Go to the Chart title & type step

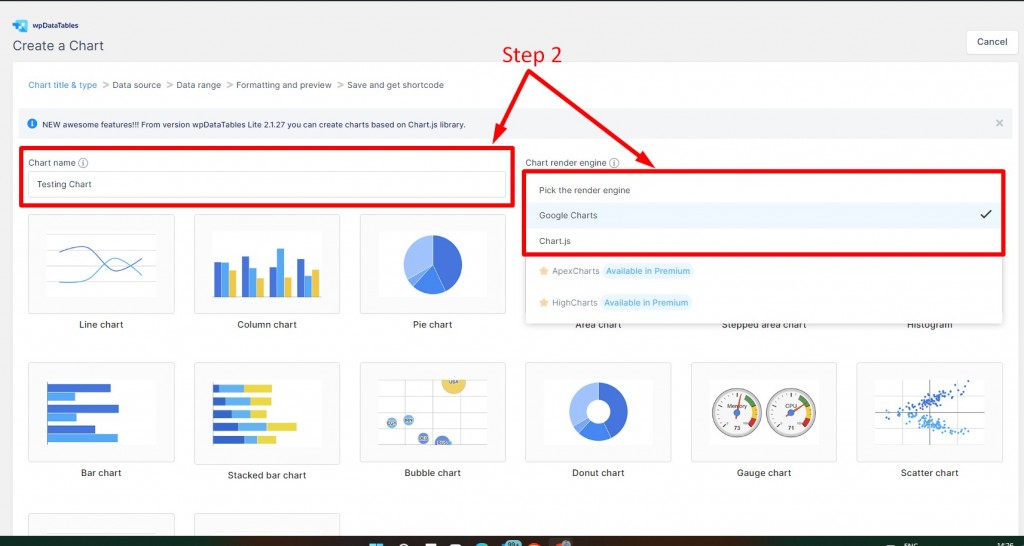[x=63, y=85]
